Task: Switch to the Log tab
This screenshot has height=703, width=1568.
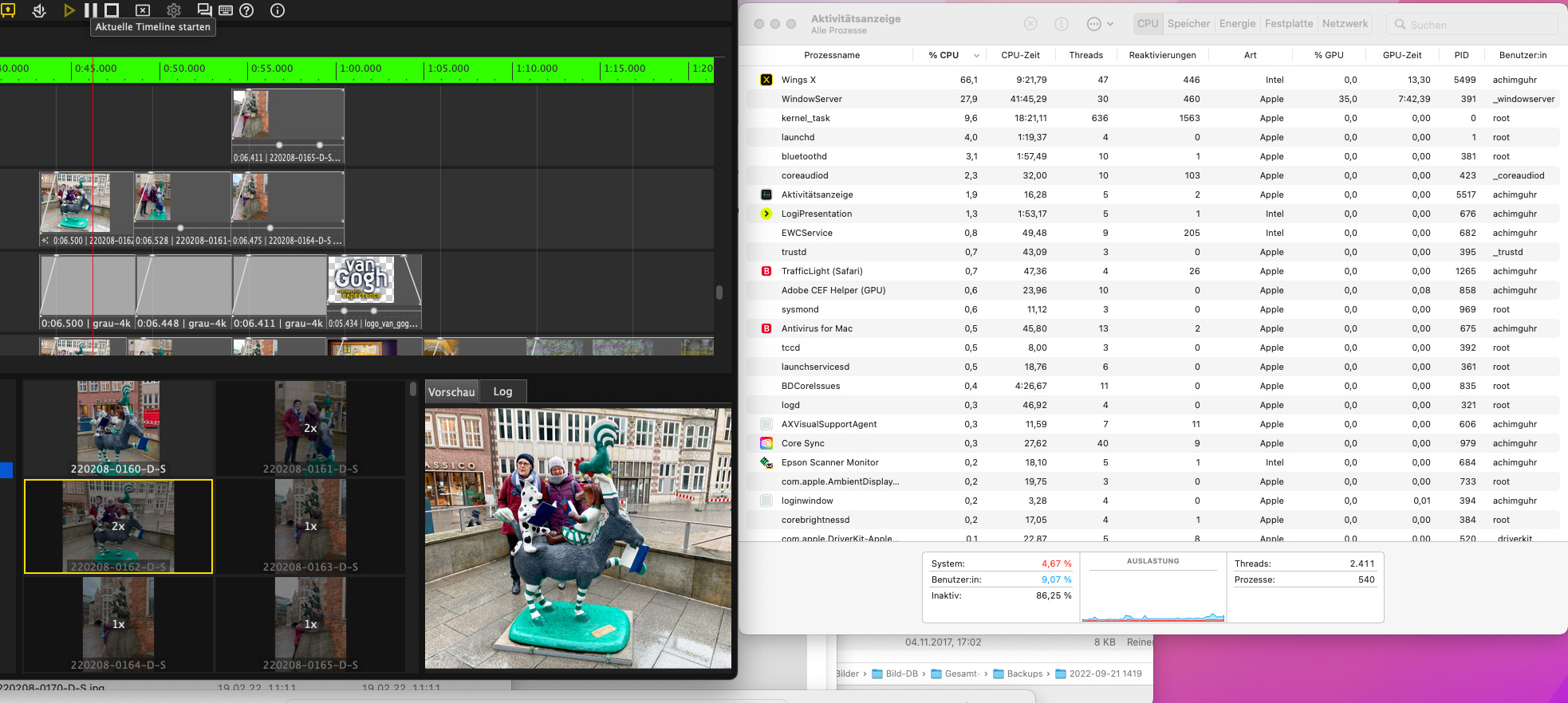Action: tap(502, 391)
